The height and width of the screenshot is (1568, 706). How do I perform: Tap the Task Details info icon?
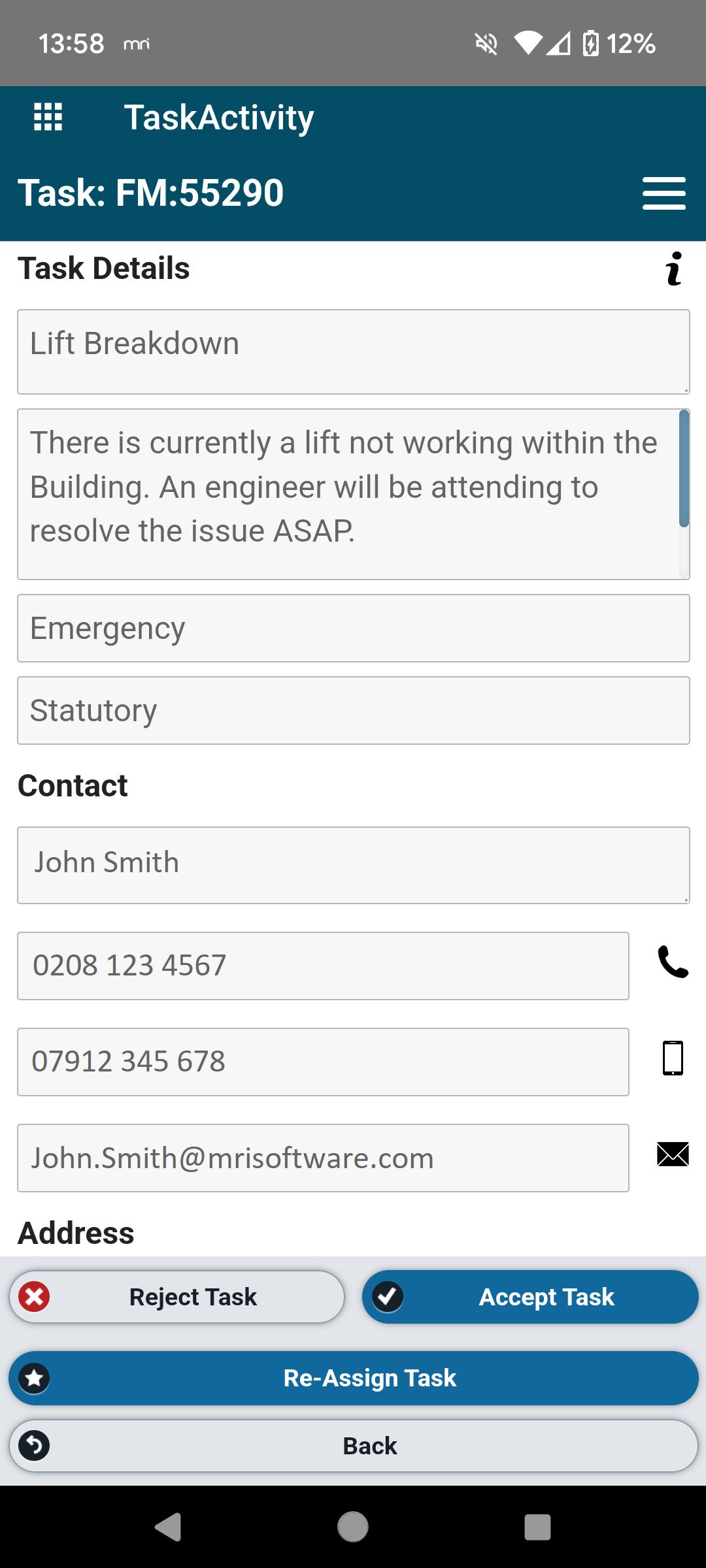pos(674,269)
